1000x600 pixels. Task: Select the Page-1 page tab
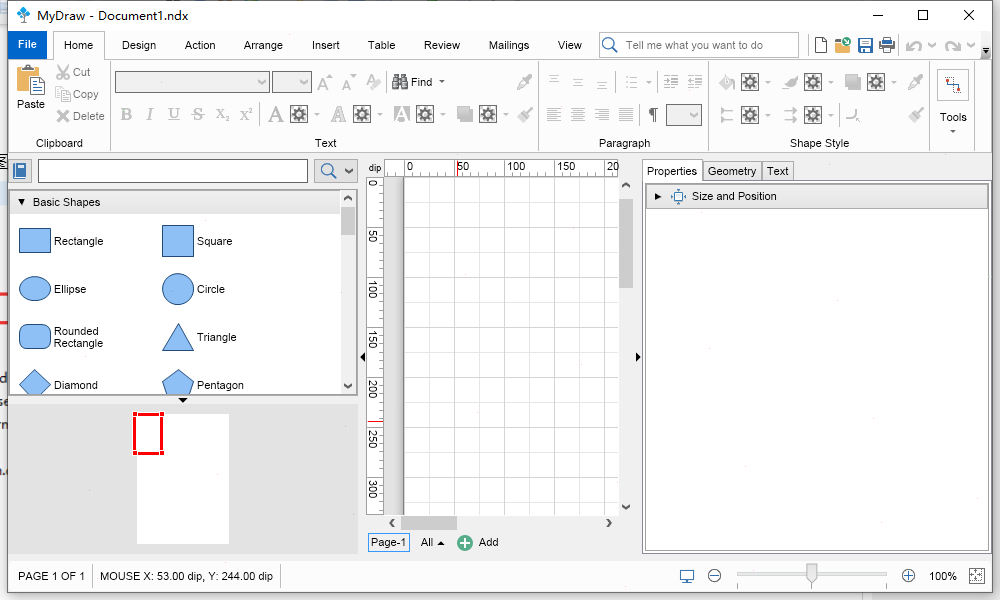pos(388,543)
